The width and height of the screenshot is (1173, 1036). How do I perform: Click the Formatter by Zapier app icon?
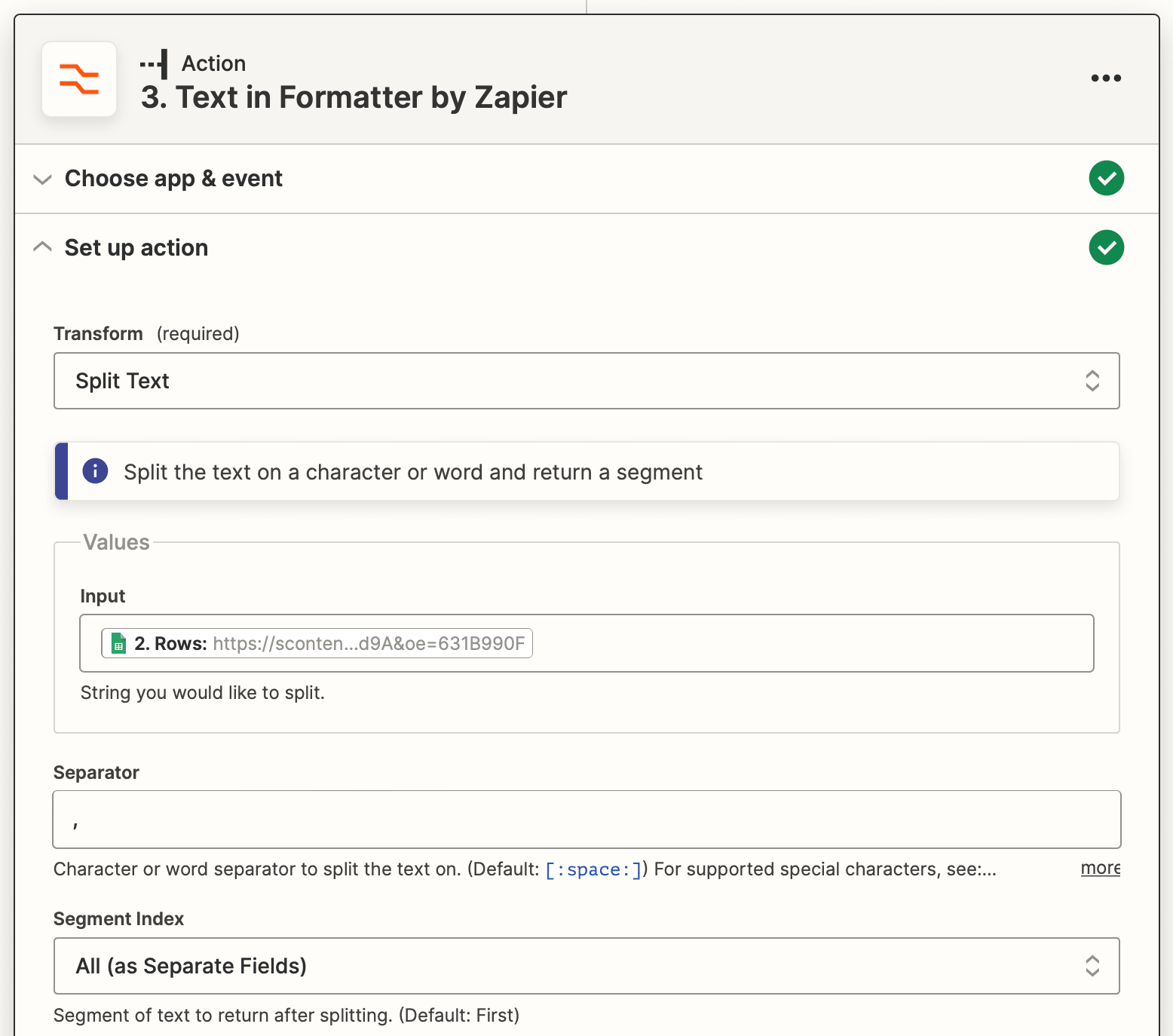79,79
